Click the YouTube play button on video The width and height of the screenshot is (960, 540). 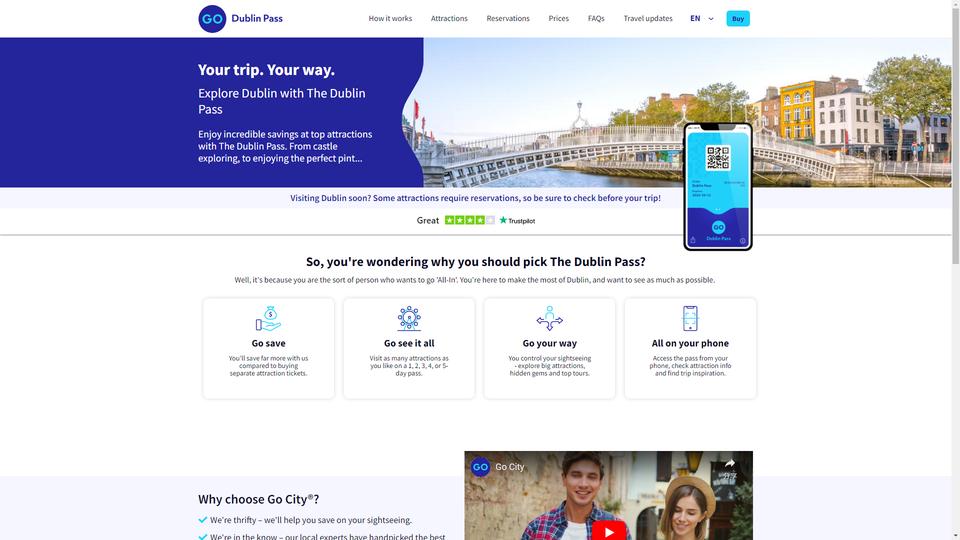pos(609,531)
